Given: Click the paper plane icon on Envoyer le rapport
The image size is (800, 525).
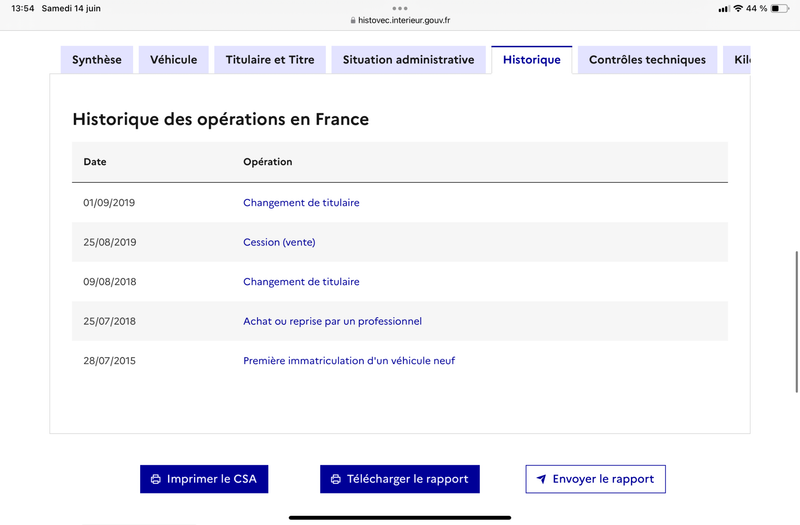Looking at the screenshot, I should (541, 479).
